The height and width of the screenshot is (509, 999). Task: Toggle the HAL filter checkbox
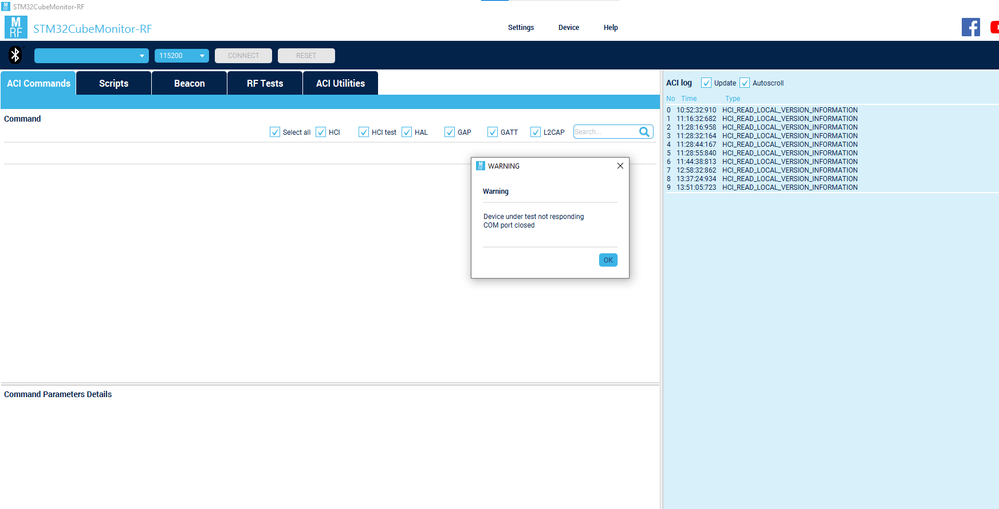click(406, 132)
